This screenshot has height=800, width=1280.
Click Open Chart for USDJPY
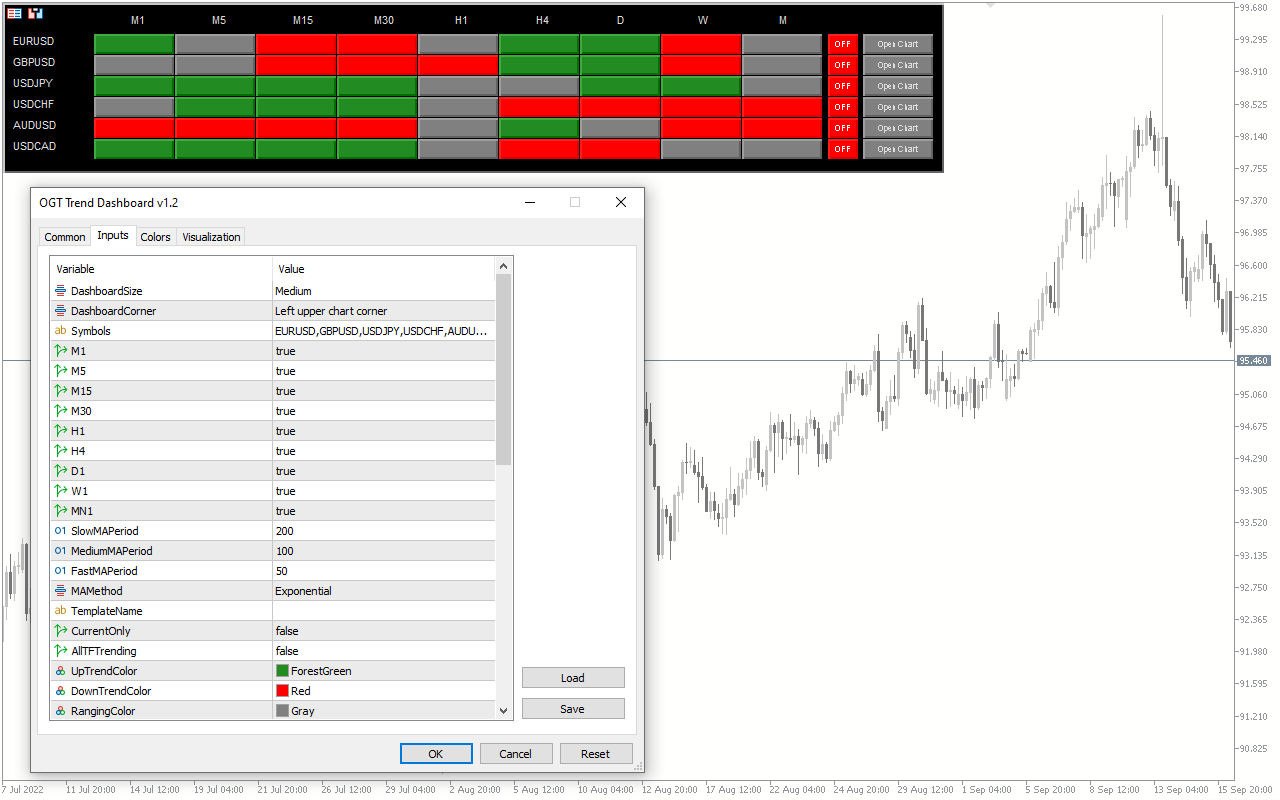pos(898,86)
